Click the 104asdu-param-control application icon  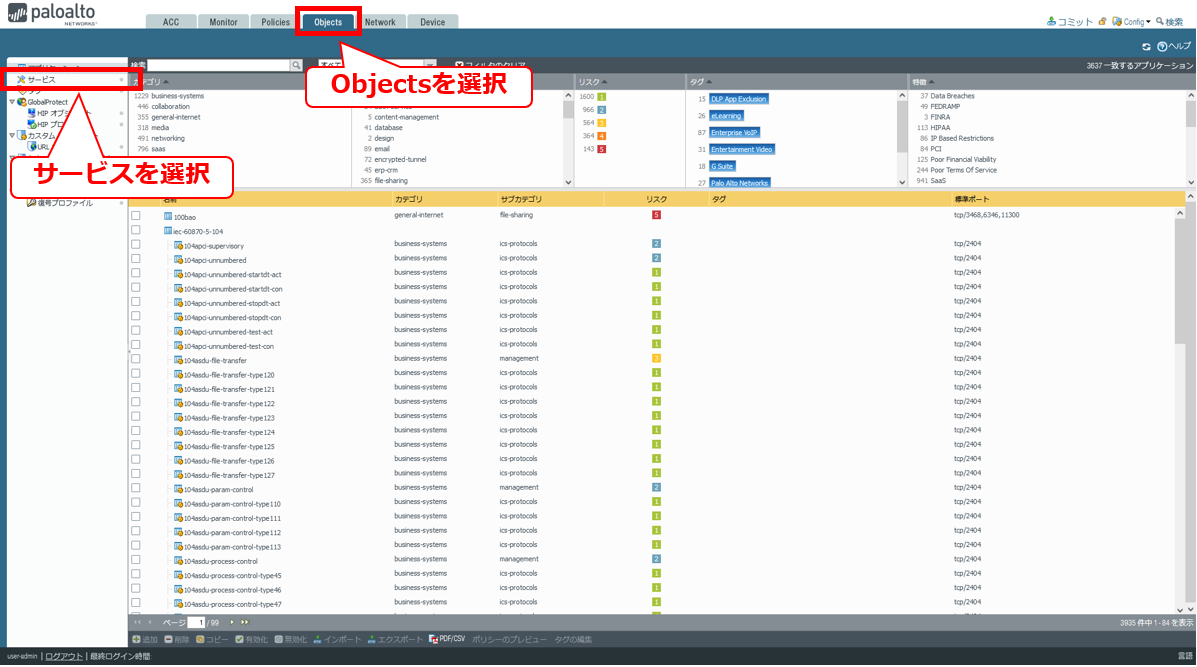[178, 489]
